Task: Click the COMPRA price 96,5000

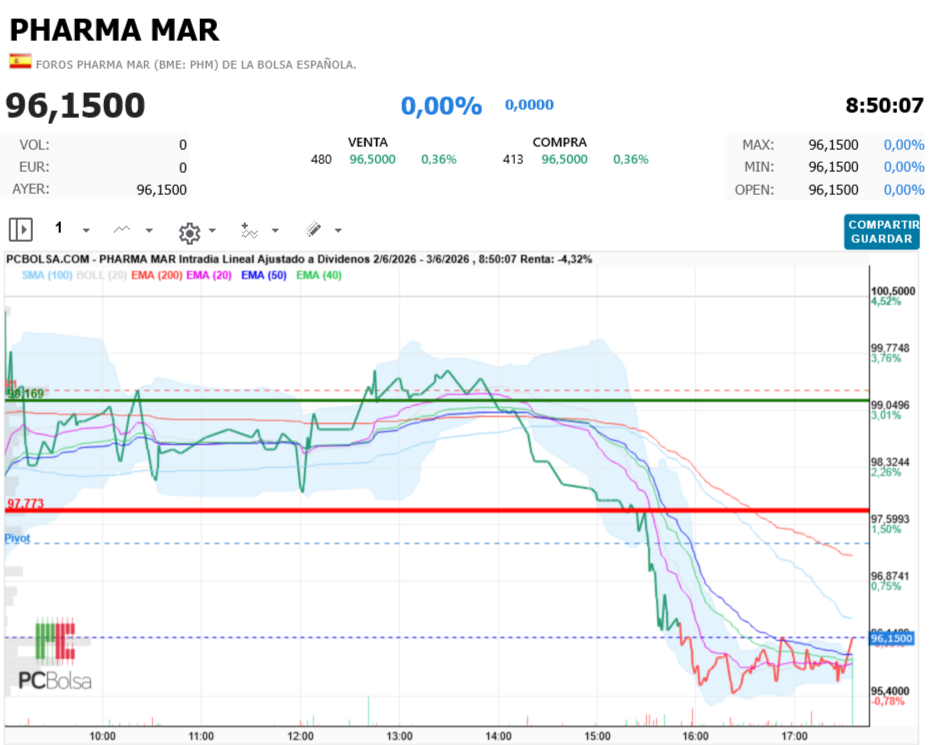Action: [x=565, y=160]
